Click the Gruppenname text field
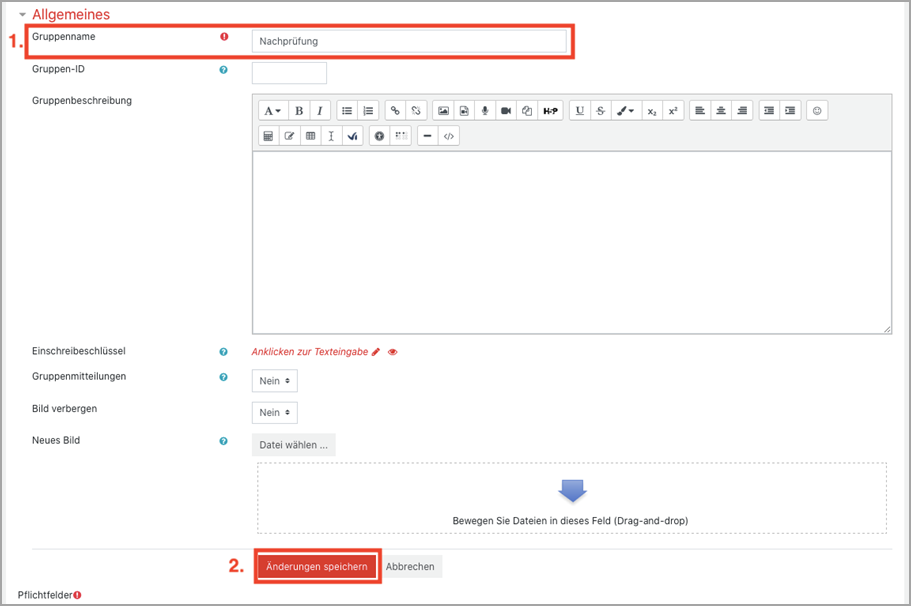Viewport: 911px width, 606px height. point(409,41)
